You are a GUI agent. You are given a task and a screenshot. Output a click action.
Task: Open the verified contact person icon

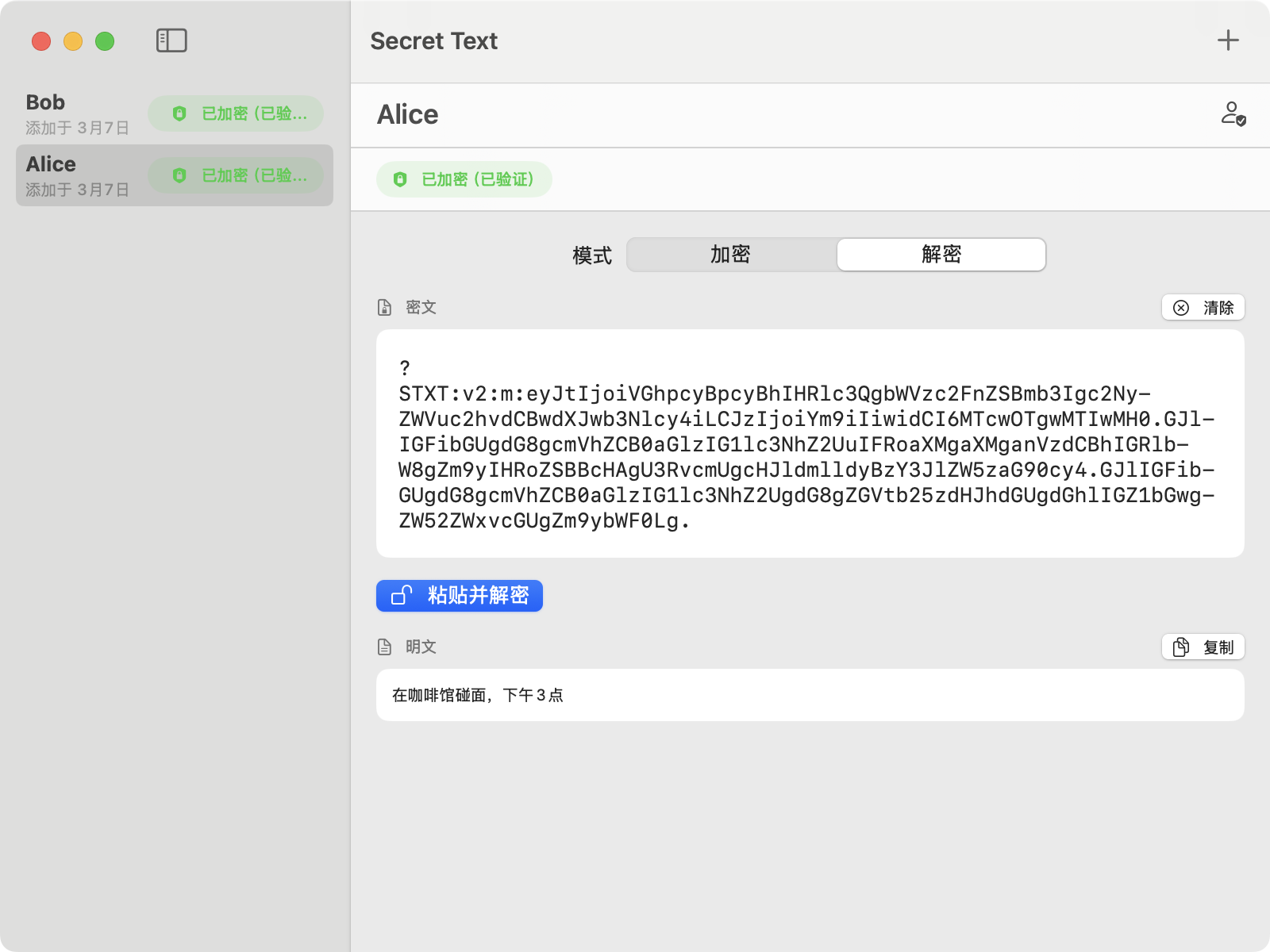(x=1233, y=113)
